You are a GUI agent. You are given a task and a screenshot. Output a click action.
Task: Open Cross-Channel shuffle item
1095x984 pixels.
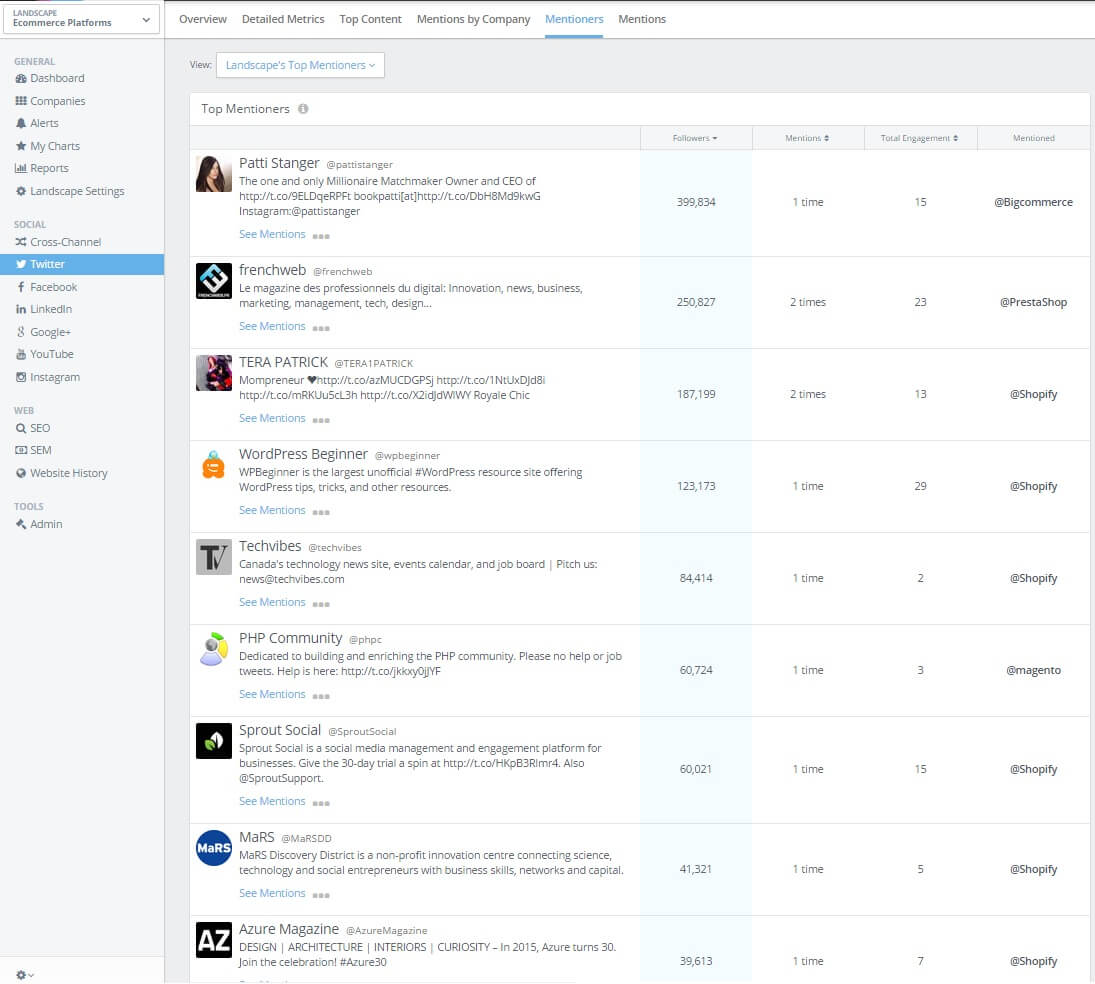click(58, 242)
